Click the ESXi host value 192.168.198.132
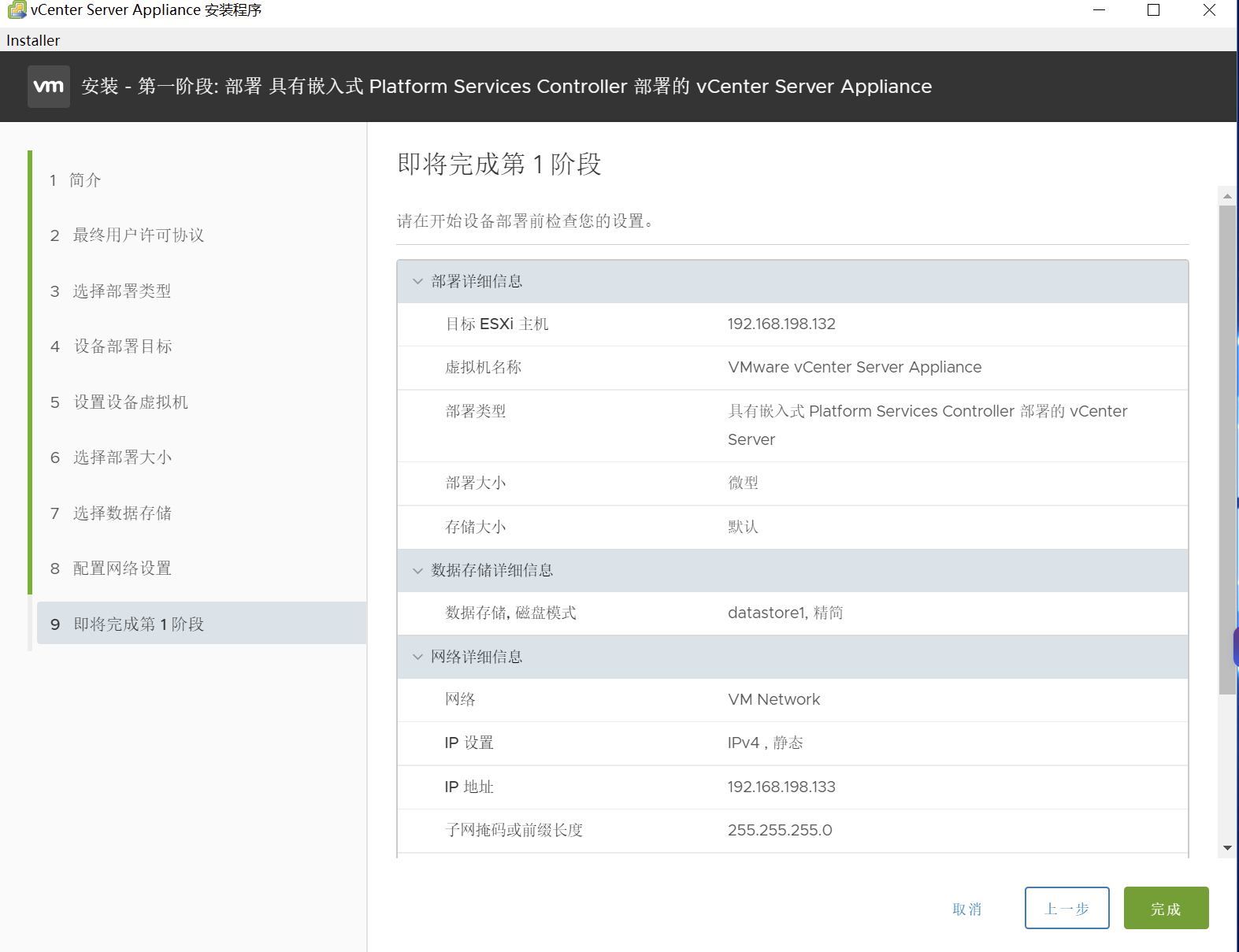1239x952 pixels. 781,324
